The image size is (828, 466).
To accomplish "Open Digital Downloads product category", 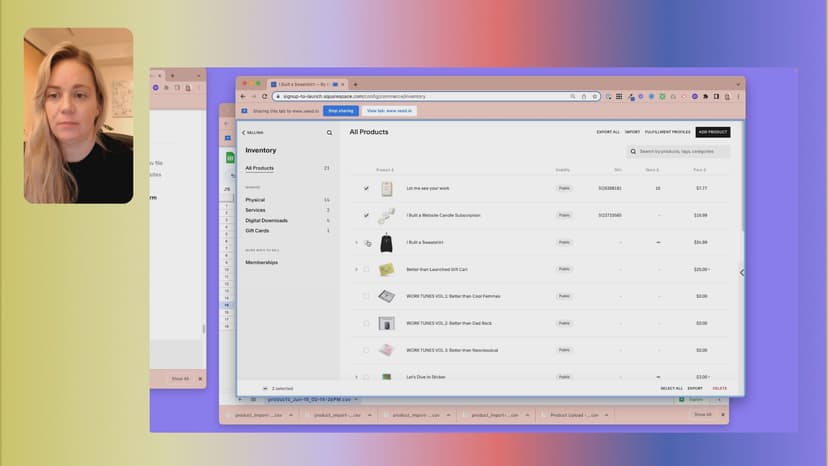I will (x=266, y=220).
